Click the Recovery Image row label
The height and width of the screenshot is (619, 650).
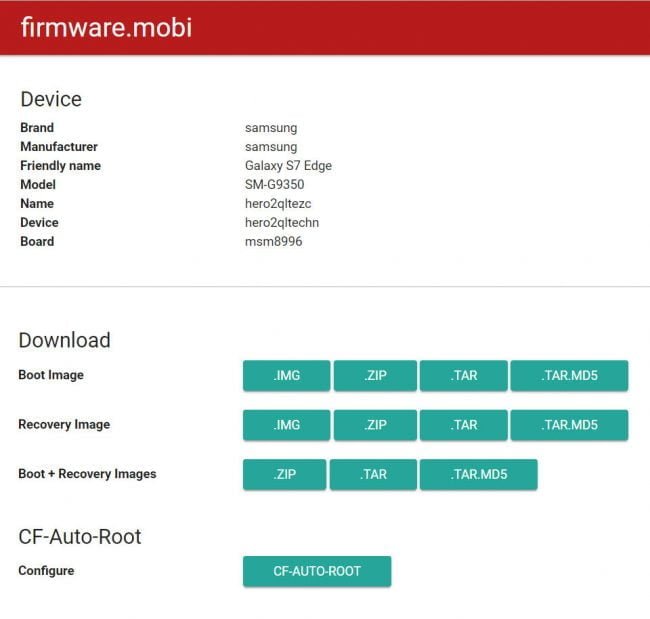tap(64, 424)
